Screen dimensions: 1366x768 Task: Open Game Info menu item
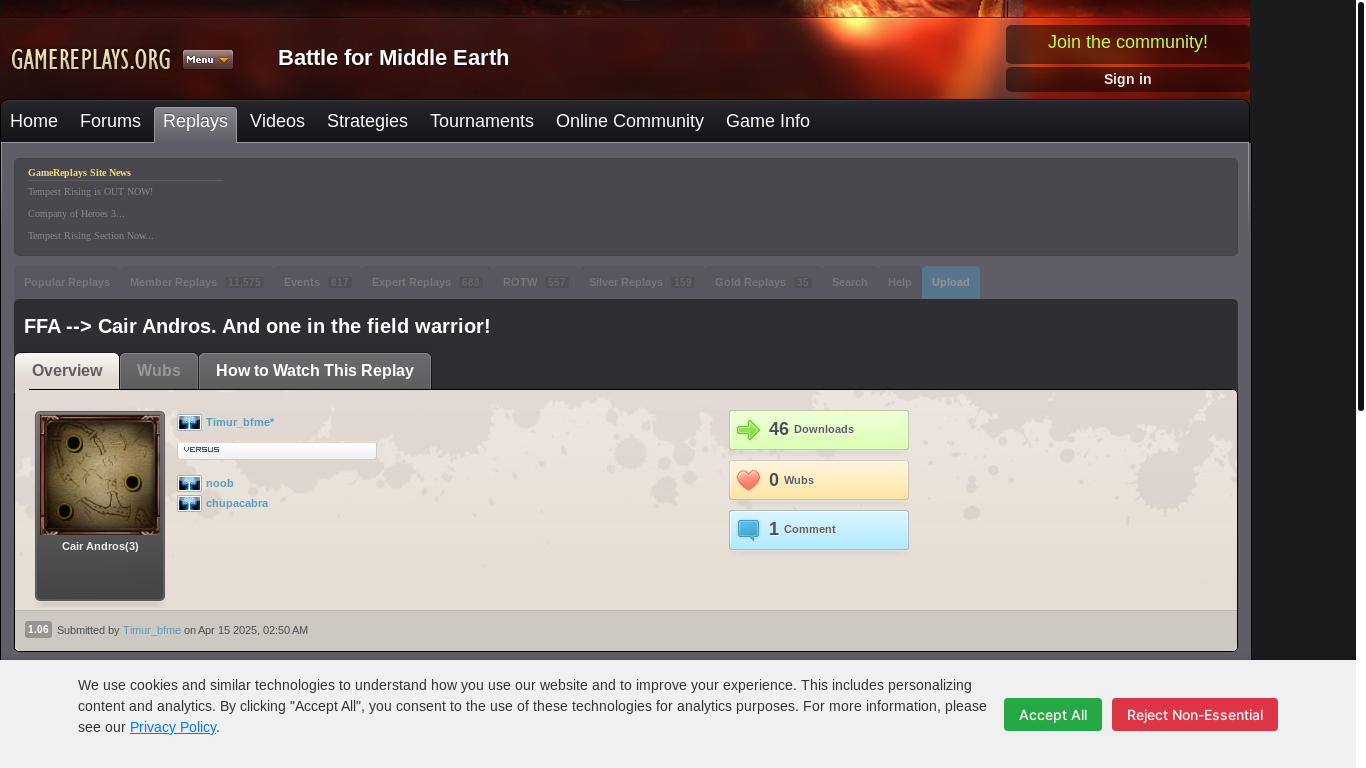coord(768,122)
